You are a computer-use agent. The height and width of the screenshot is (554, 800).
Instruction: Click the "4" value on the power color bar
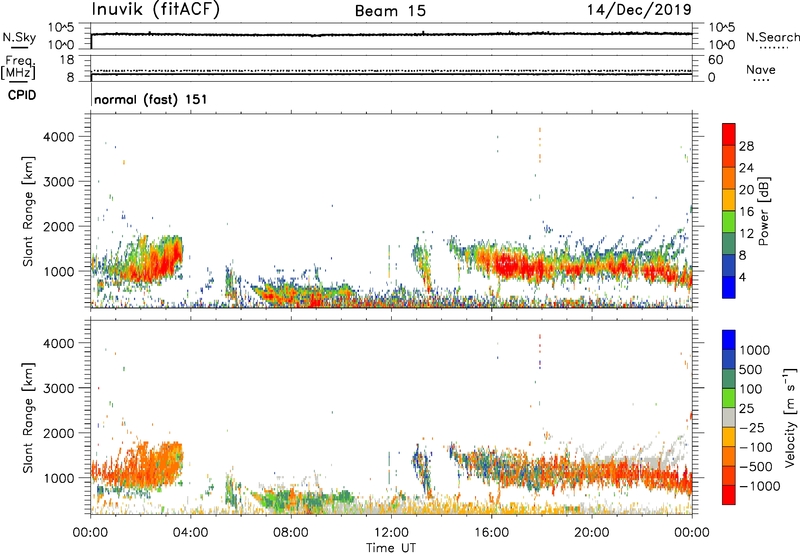(742, 278)
